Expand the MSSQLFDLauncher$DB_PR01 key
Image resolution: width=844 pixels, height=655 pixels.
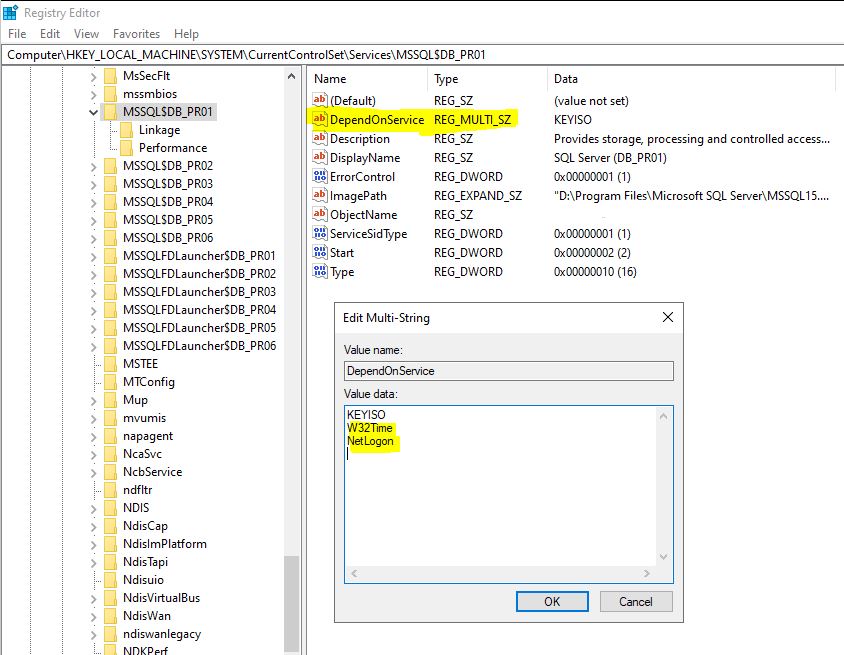[x=93, y=256]
